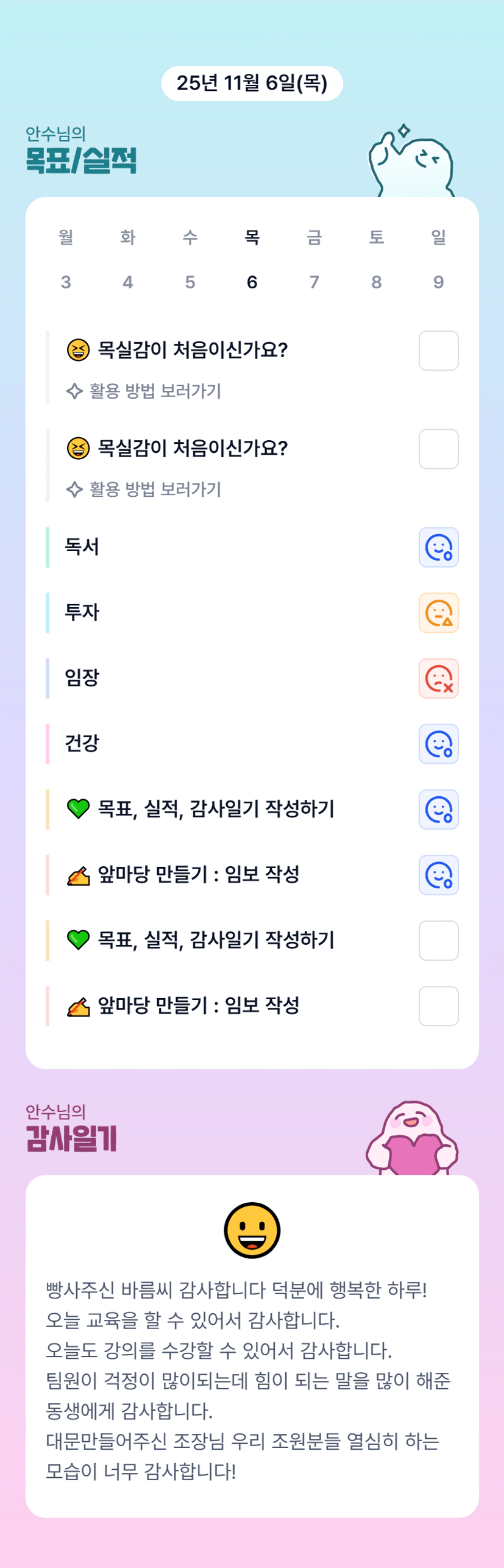Click the blue smiley status icon for 건강
Viewport: 504px width, 1568px height.
pos(438,744)
